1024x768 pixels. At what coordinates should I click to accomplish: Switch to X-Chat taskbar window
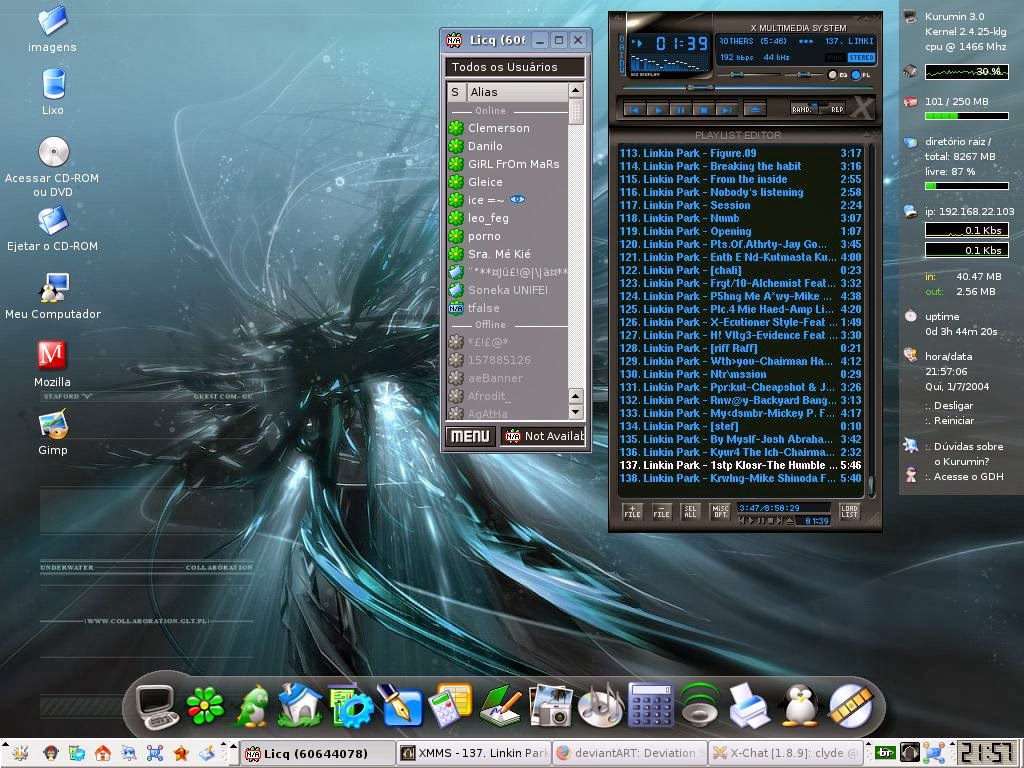tap(784, 753)
